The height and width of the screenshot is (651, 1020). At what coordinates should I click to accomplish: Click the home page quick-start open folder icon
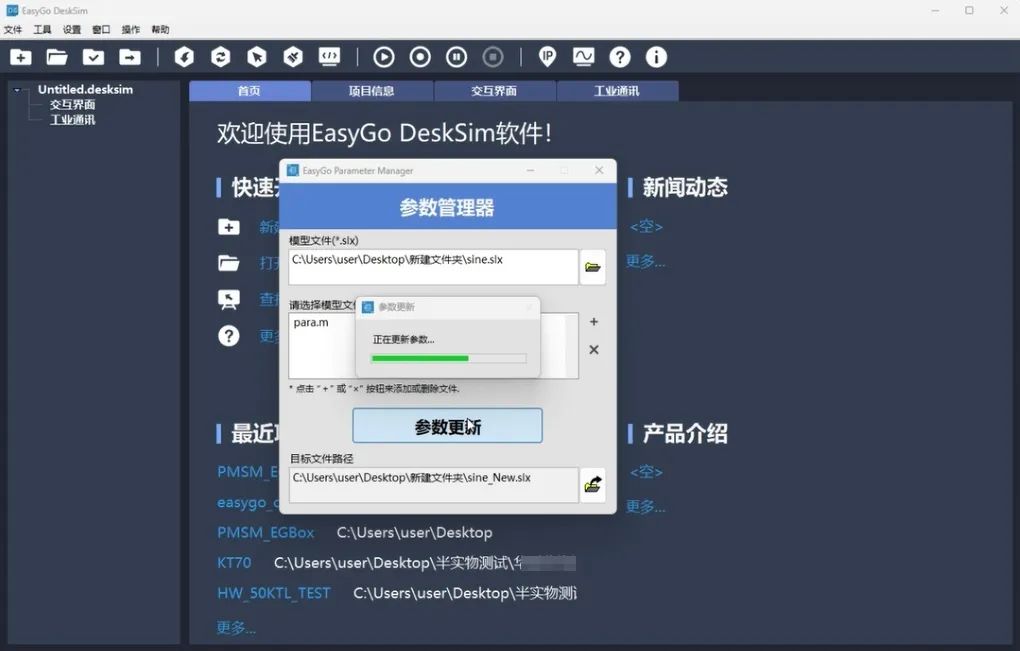(x=228, y=263)
